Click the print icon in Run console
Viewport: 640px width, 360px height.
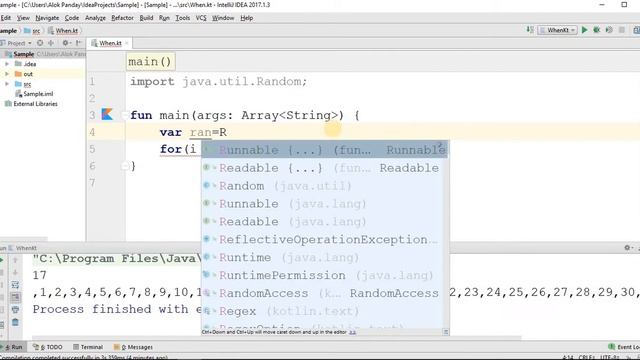pyautogui.click(x=15, y=310)
